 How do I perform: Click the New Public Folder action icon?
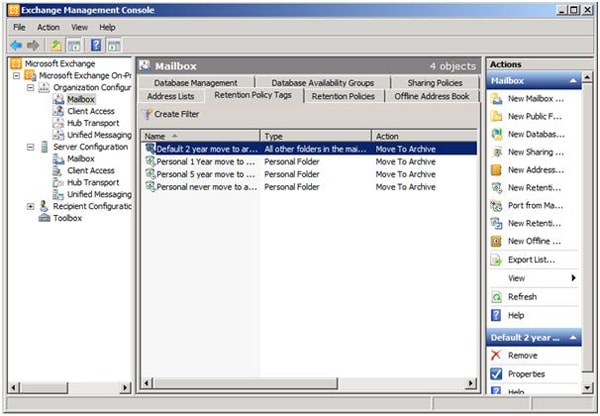(x=496, y=116)
